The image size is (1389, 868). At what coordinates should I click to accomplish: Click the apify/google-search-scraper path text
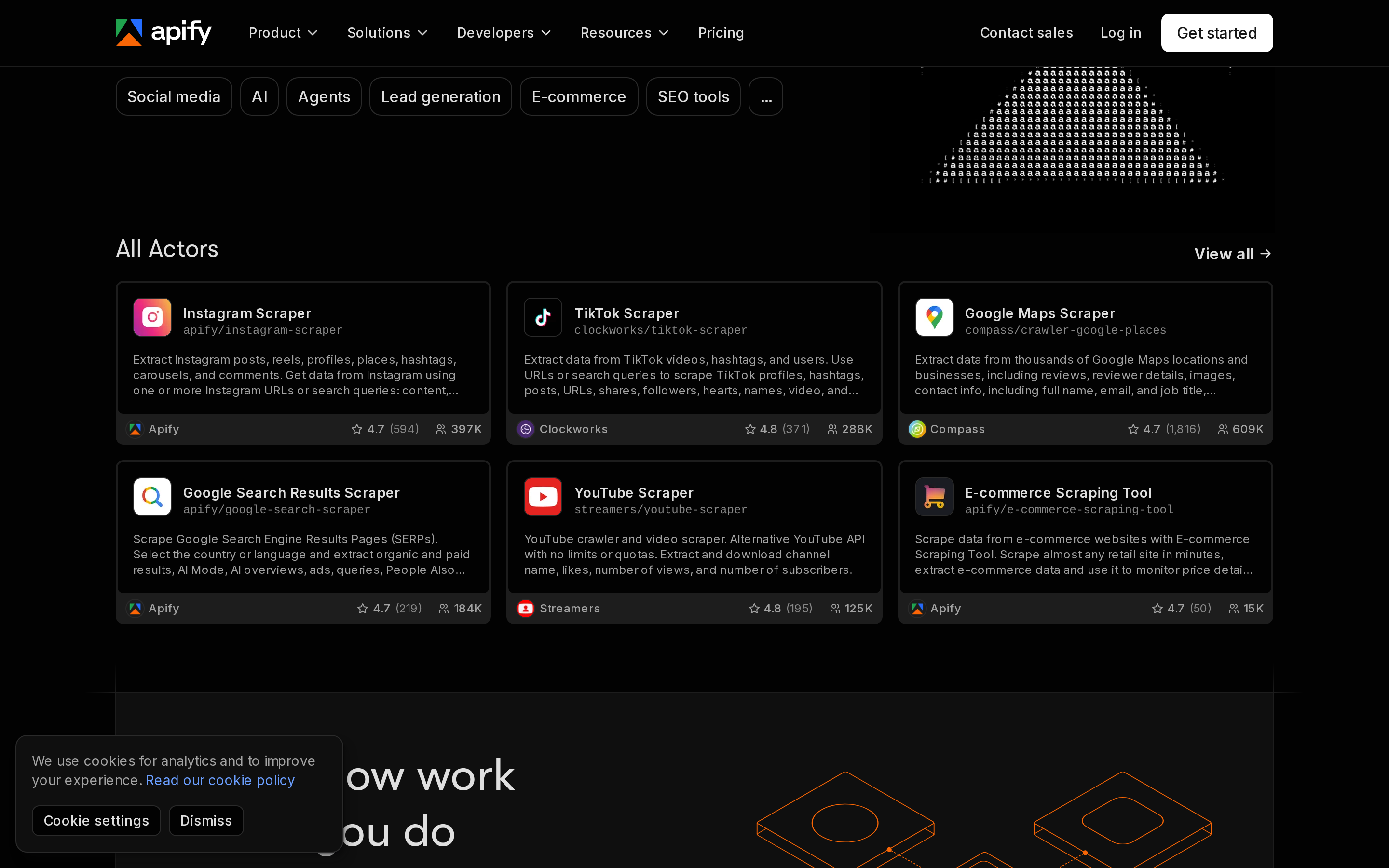(x=277, y=509)
